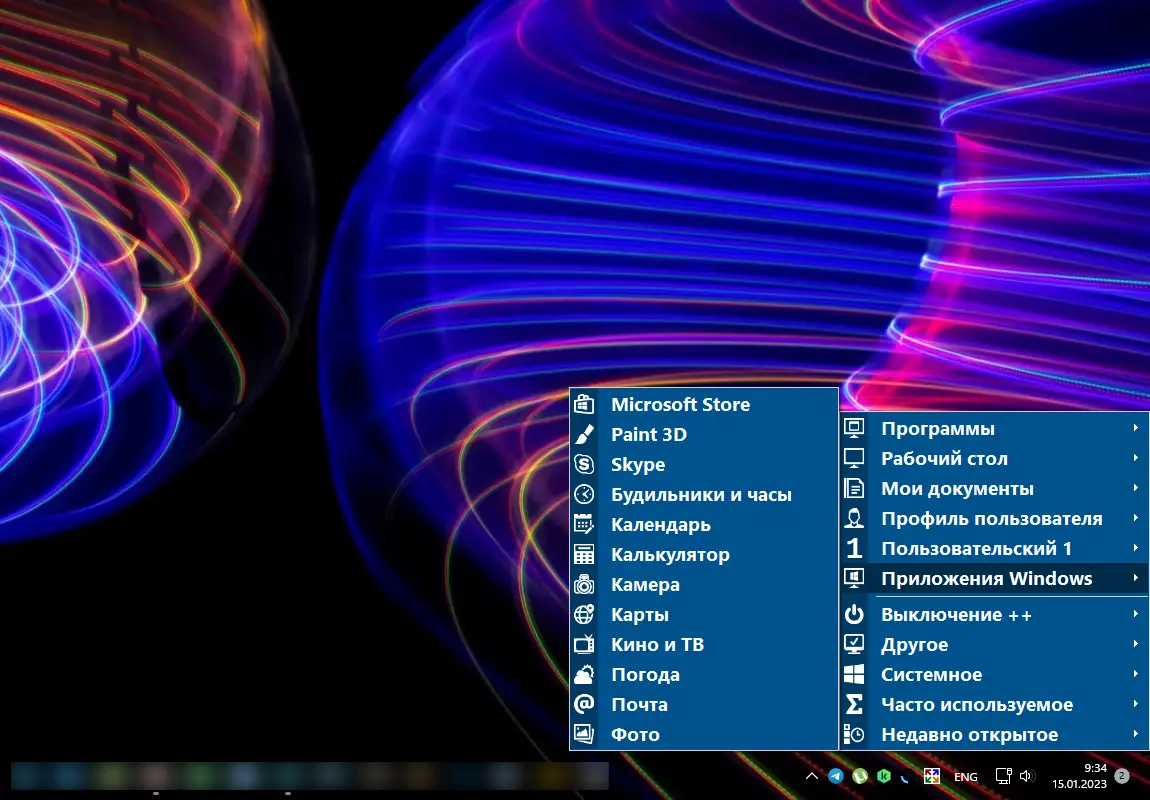Viewport: 1150px width, 800px height.
Task: Expand the Программы submenu
Action: click(937, 429)
